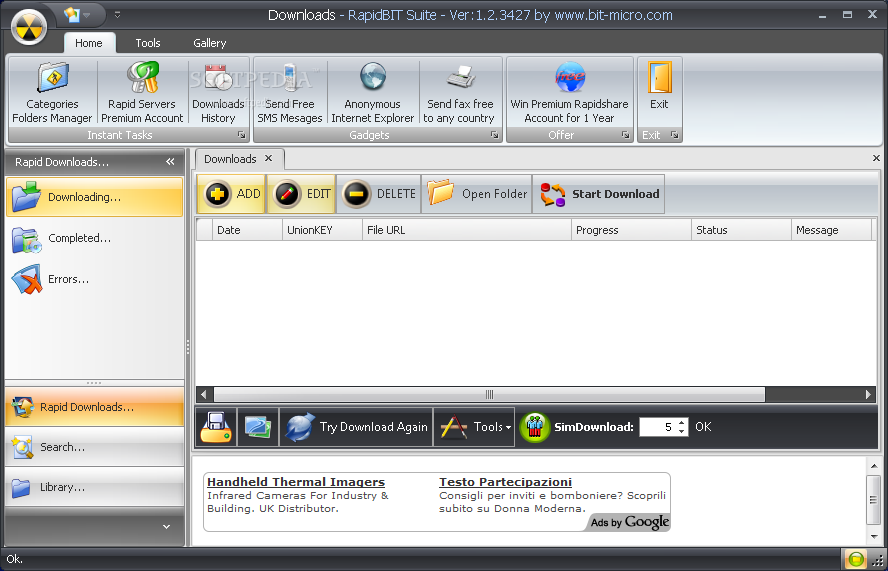Close the Downloads tab

coord(268,159)
